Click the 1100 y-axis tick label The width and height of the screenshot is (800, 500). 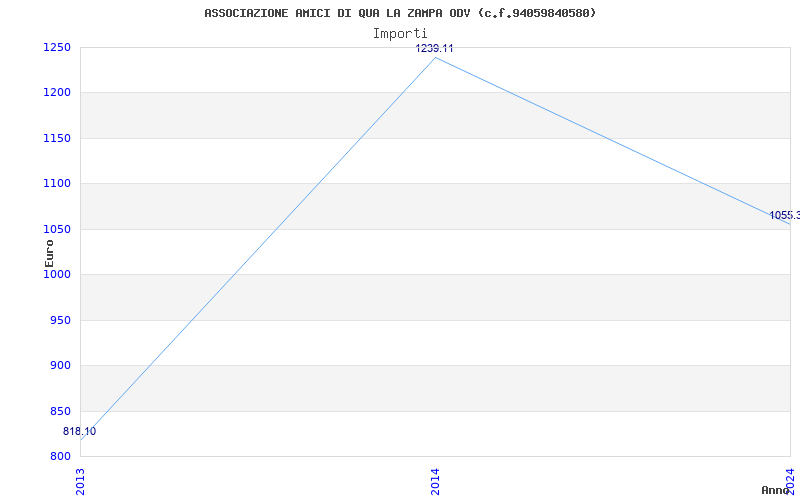[57, 184]
